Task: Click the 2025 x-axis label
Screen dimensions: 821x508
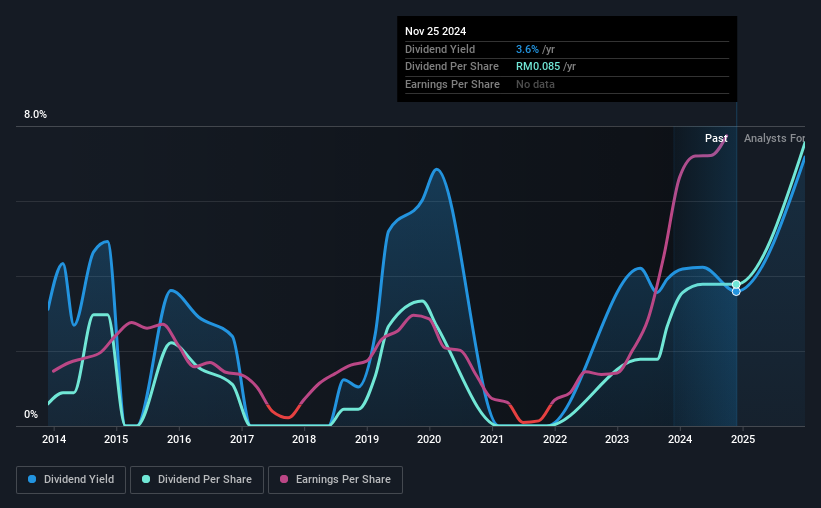Action: (x=743, y=439)
